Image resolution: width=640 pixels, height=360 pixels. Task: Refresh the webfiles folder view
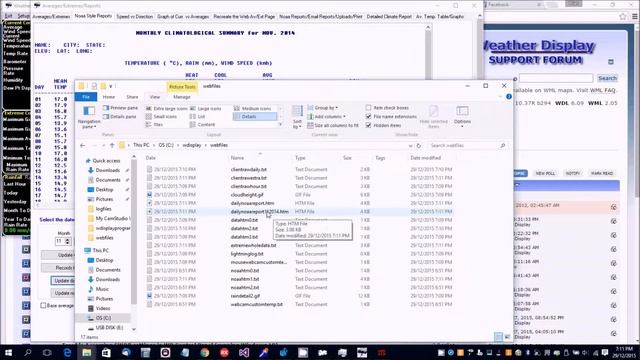[419, 145]
